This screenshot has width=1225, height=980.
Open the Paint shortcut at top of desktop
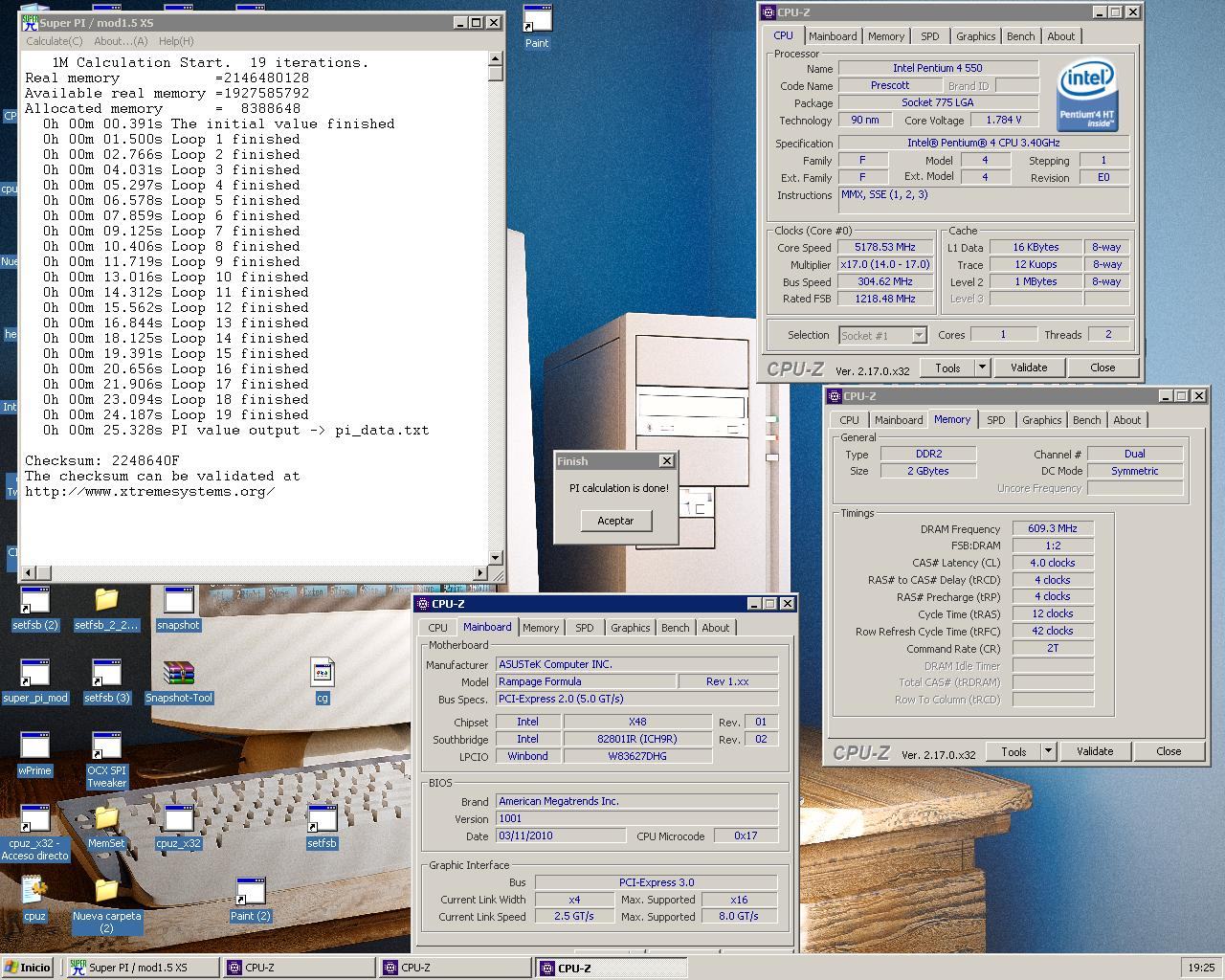pos(537,26)
